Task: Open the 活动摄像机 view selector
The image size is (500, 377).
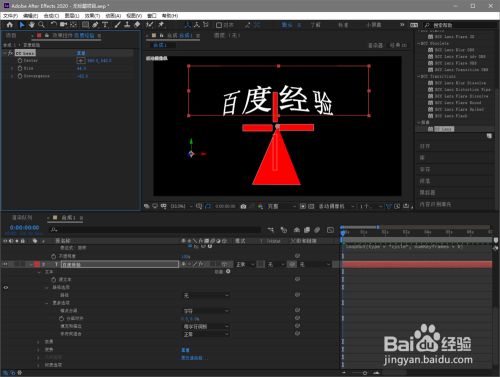Action: pyautogui.click(x=335, y=207)
